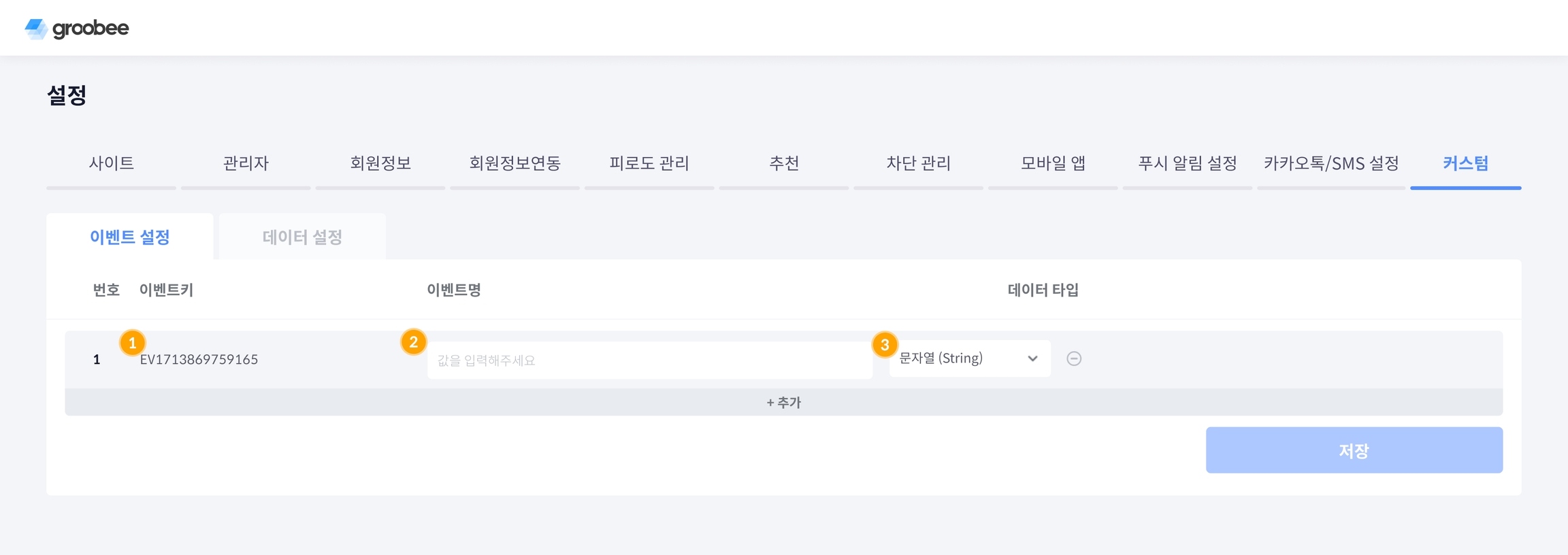Image resolution: width=1568 pixels, height=555 pixels.
Task: Click the groobee logo icon
Action: point(36,29)
